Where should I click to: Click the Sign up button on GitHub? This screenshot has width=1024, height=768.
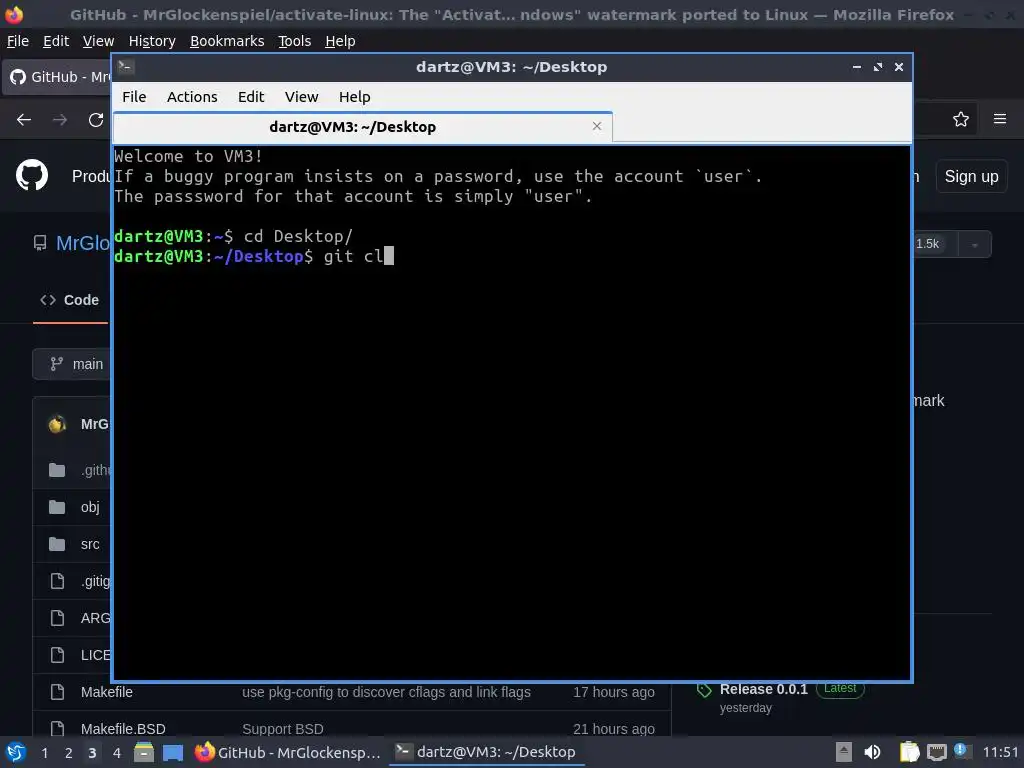(971, 176)
